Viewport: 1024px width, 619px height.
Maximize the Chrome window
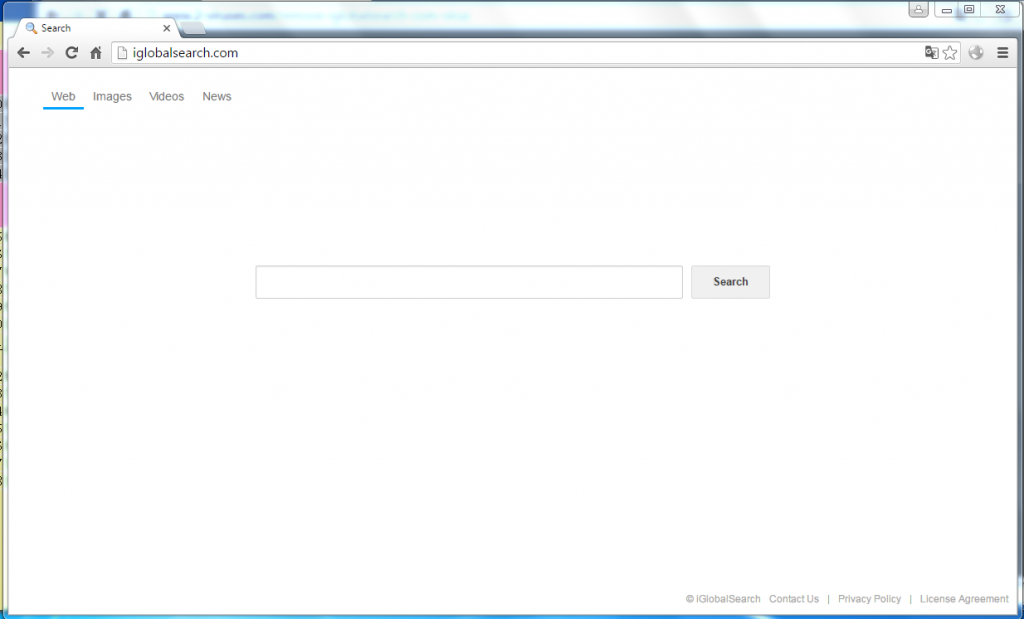[x=969, y=9]
